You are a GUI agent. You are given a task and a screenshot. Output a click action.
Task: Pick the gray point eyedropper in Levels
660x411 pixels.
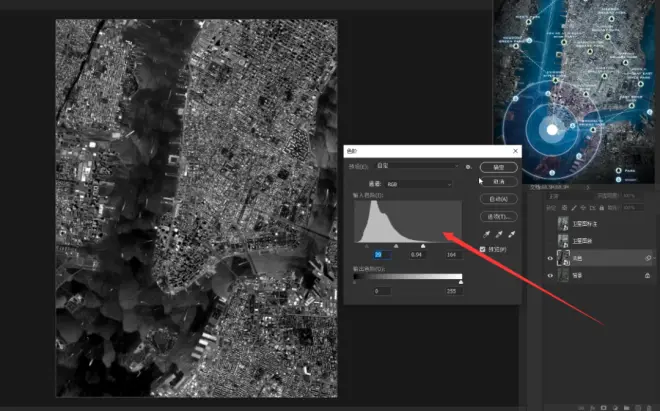coord(498,234)
